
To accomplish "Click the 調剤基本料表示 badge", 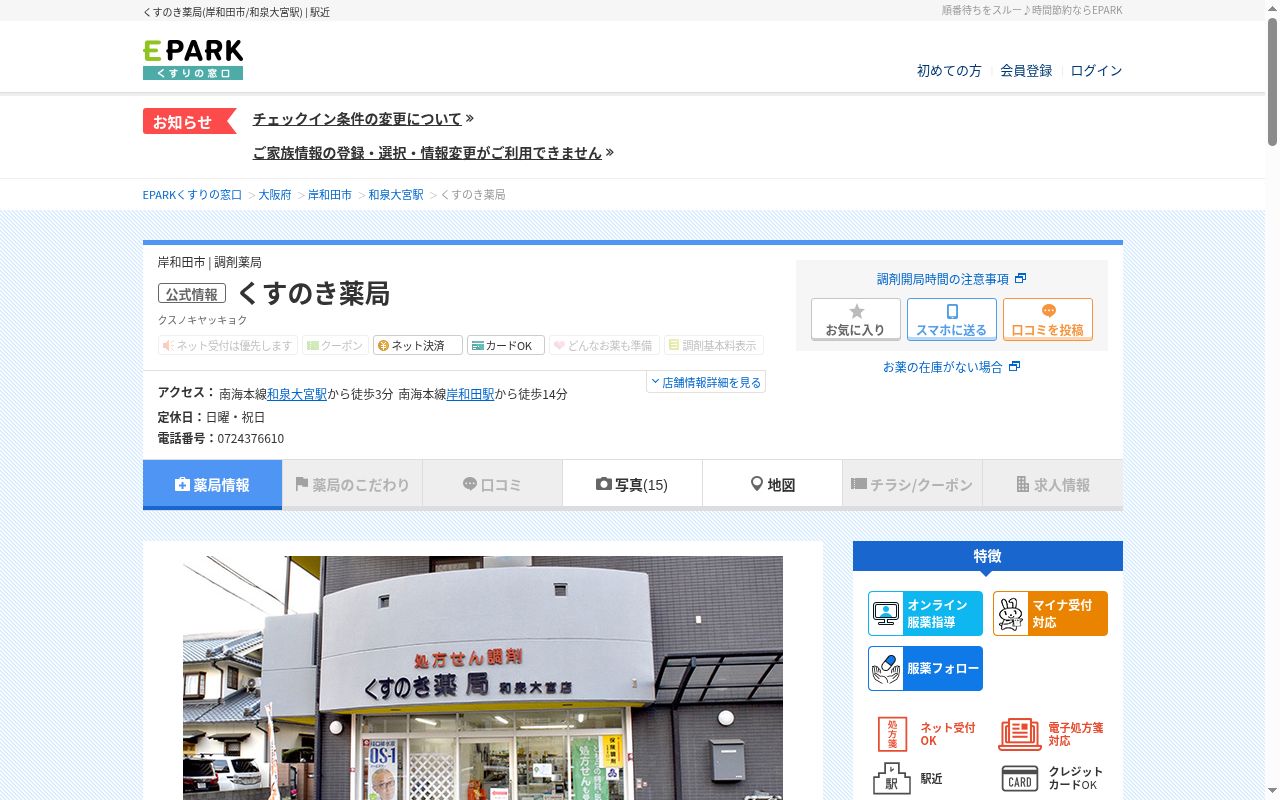I will (x=714, y=345).
